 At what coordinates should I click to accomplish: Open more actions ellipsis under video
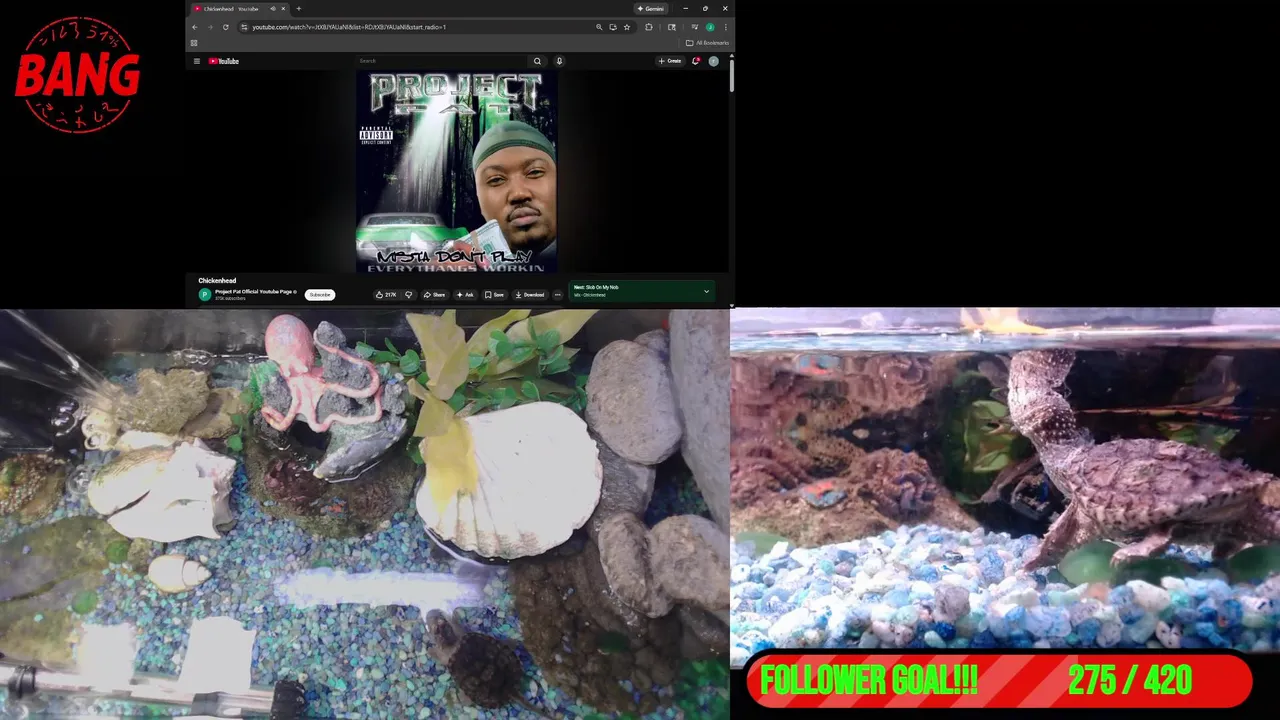(558, 294)
